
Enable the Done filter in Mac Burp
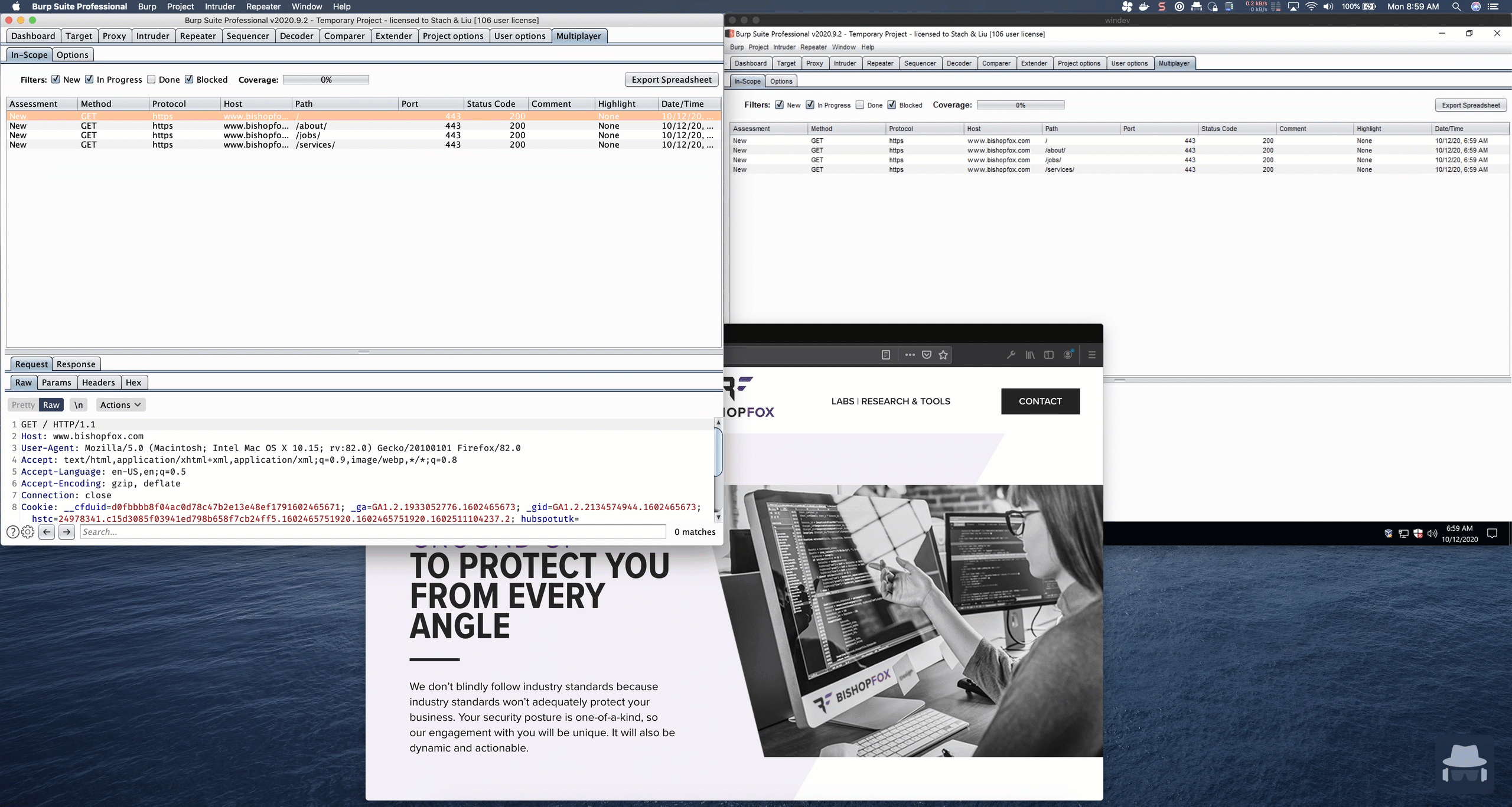[151, 79]
